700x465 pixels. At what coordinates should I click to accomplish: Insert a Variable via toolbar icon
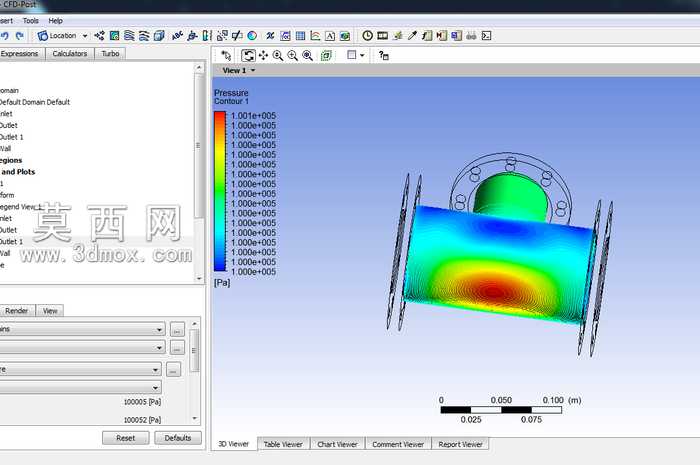click(270, 36)
